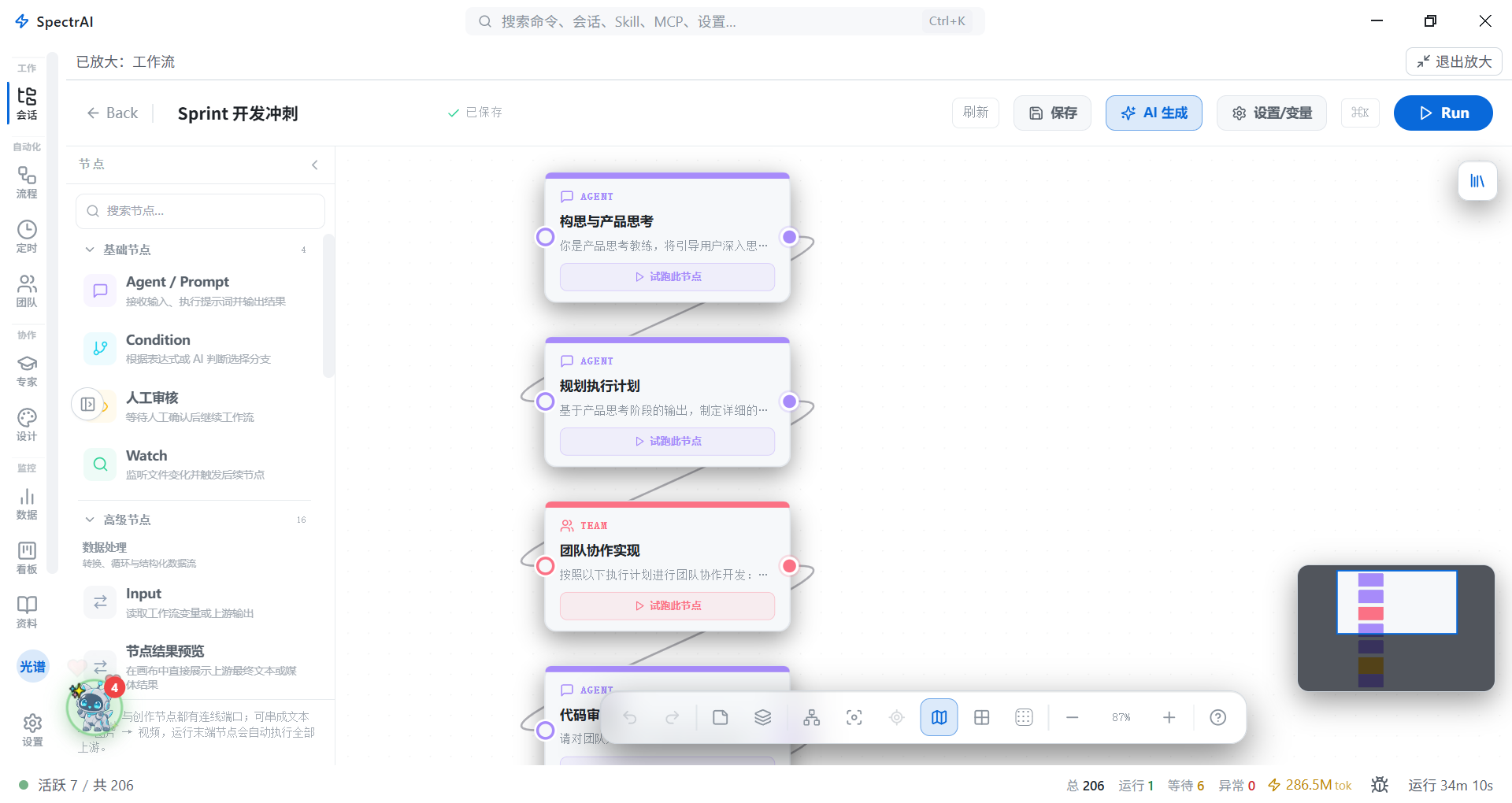
Task: Open the 会话 sidebar section
Action: (27, 103)
